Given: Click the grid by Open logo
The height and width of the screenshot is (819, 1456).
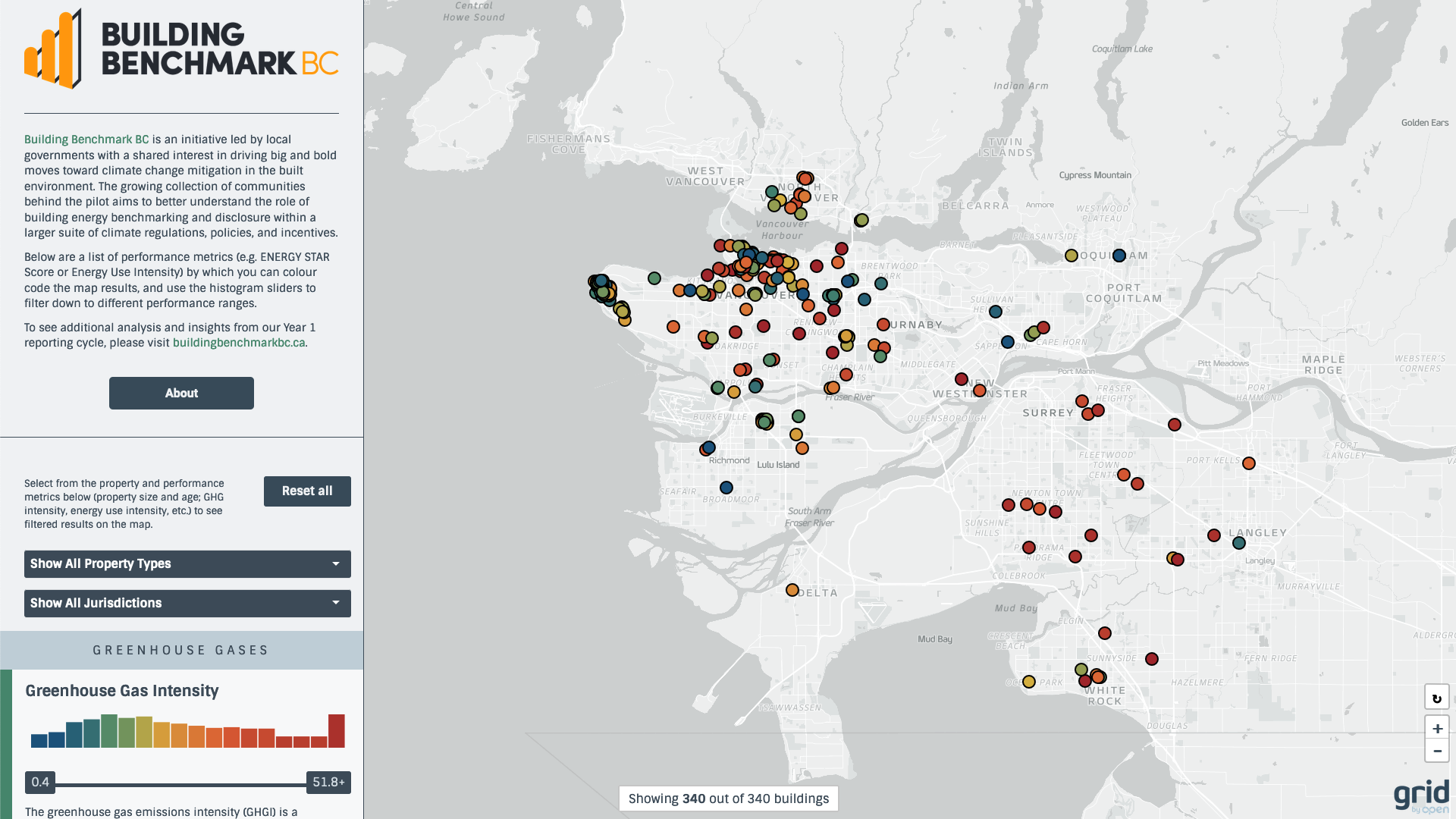Looking at the screenshot, I should [1420, 796].
